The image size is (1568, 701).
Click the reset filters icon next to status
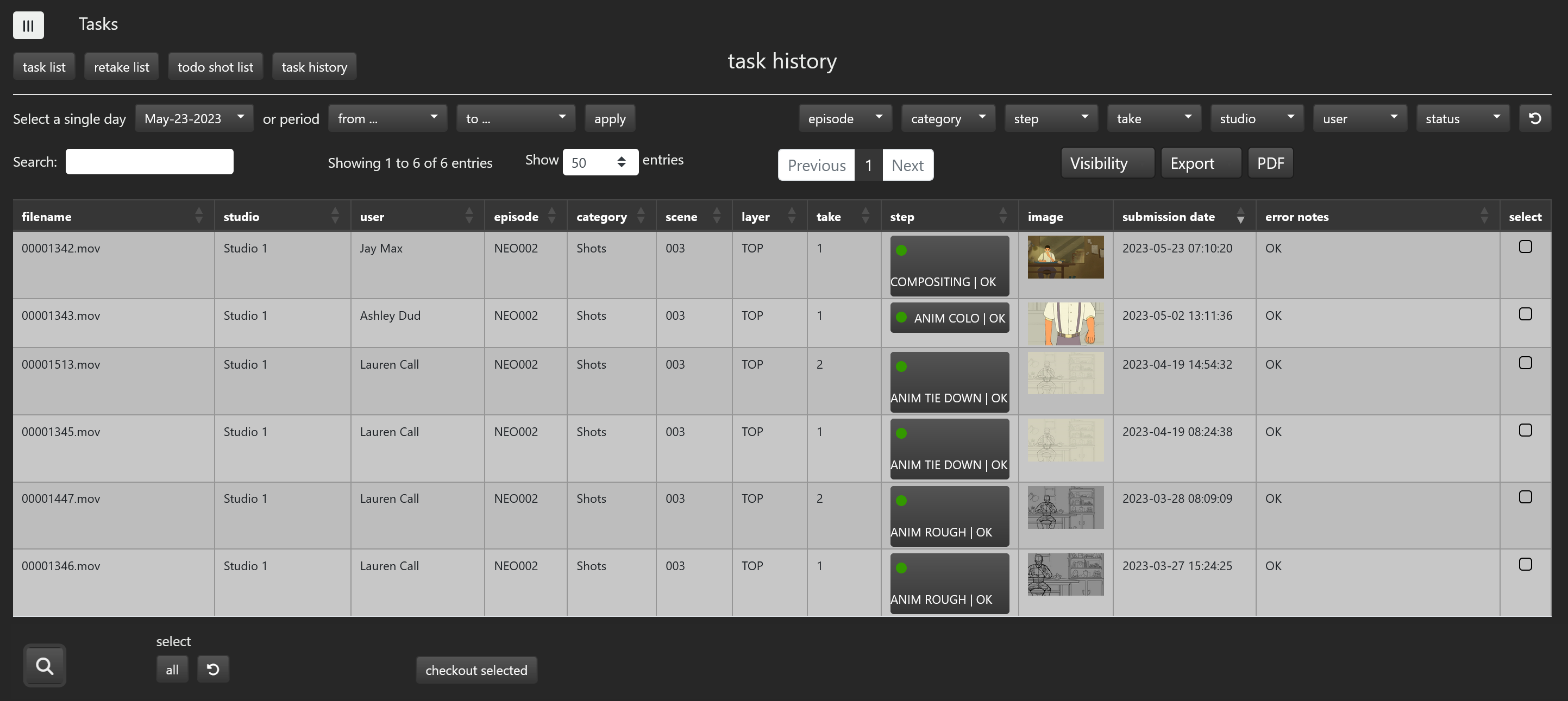[x=1534, y=118]
